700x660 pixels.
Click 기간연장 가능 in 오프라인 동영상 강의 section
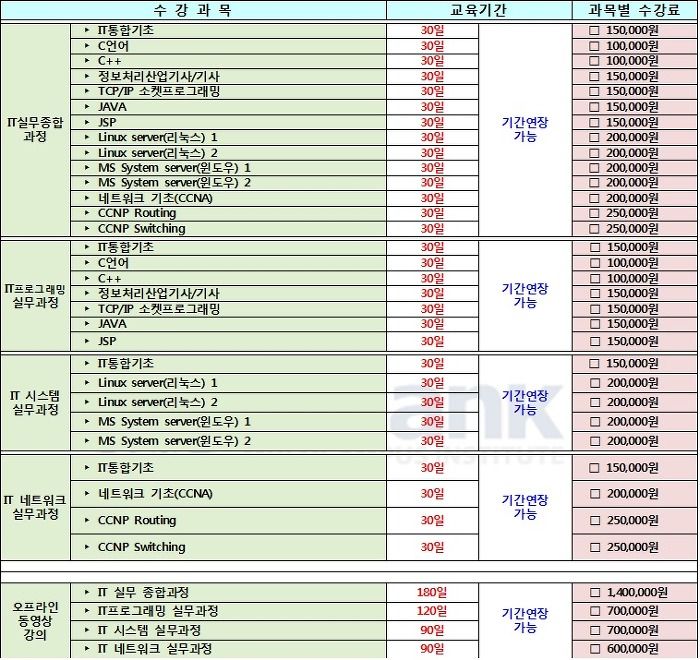pyautogui.click(x=525, y=621)
